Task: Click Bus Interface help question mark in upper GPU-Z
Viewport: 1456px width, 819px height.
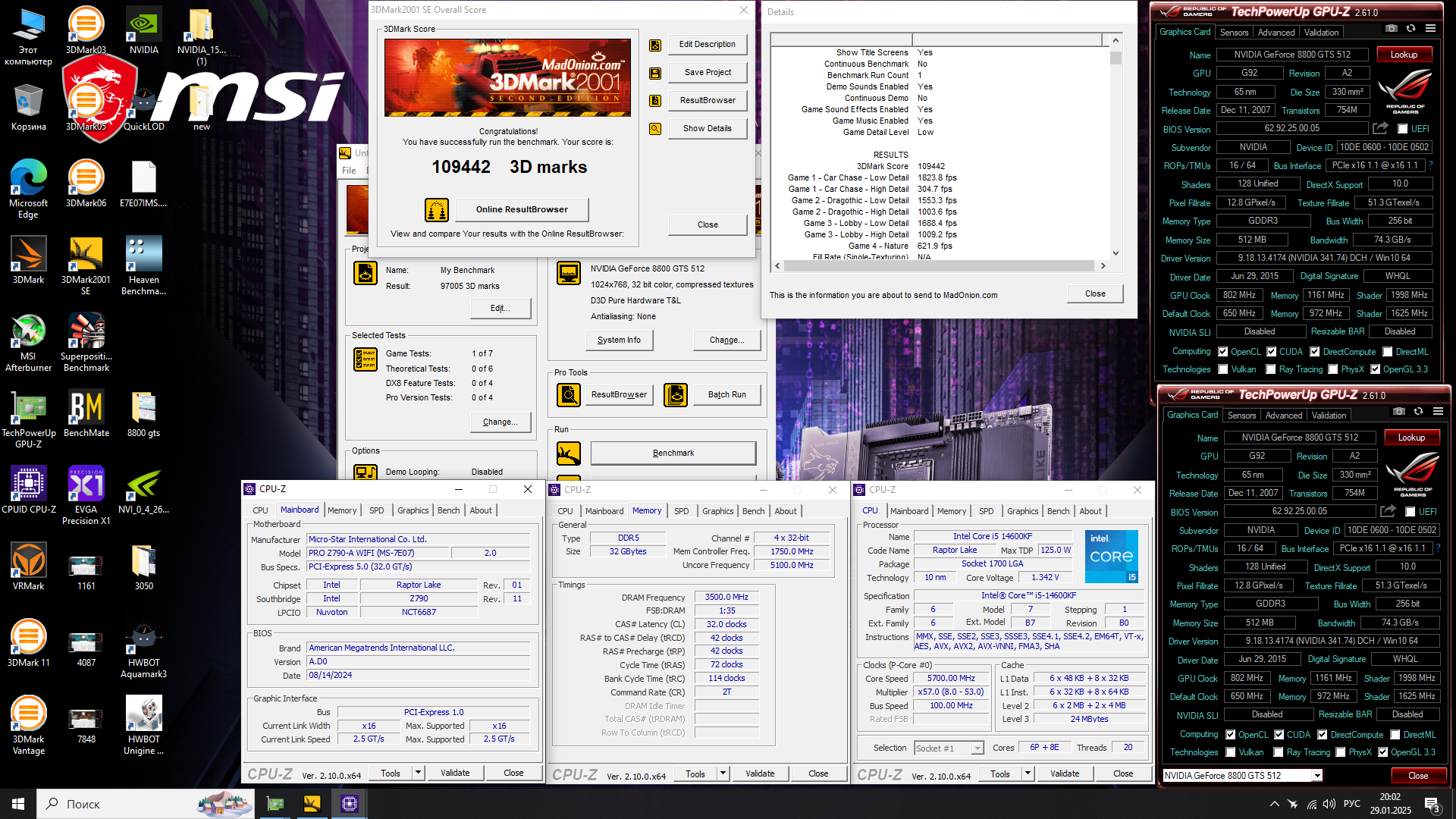Action: pyautogui.click(x=1430, y=166)
